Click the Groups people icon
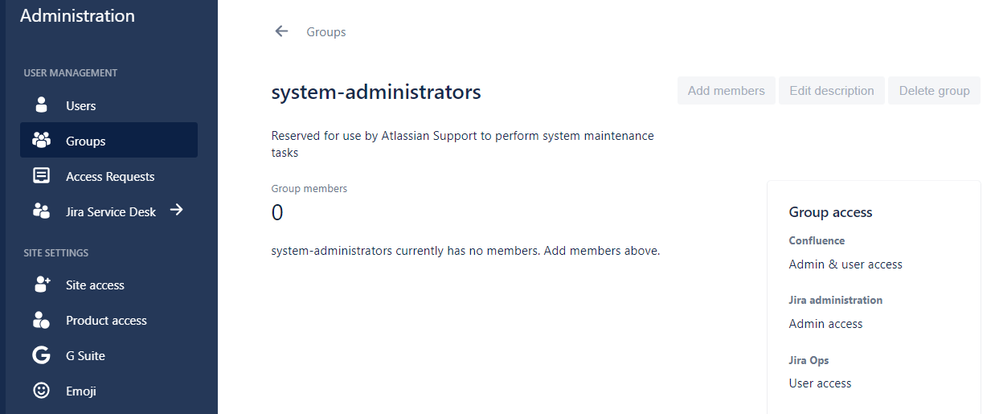 pyautogui.click(x=41, y=141)
